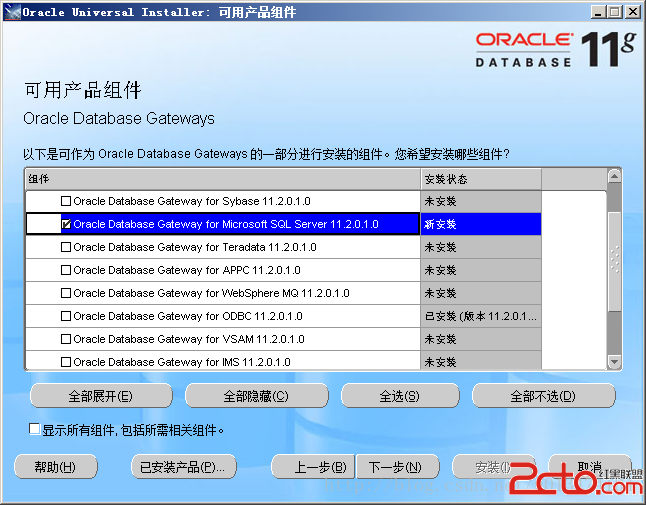The width and height of the screenshot is (646, 505).
Task: Check the Gateway for Sybase checkbox
Action: (66, 201)
